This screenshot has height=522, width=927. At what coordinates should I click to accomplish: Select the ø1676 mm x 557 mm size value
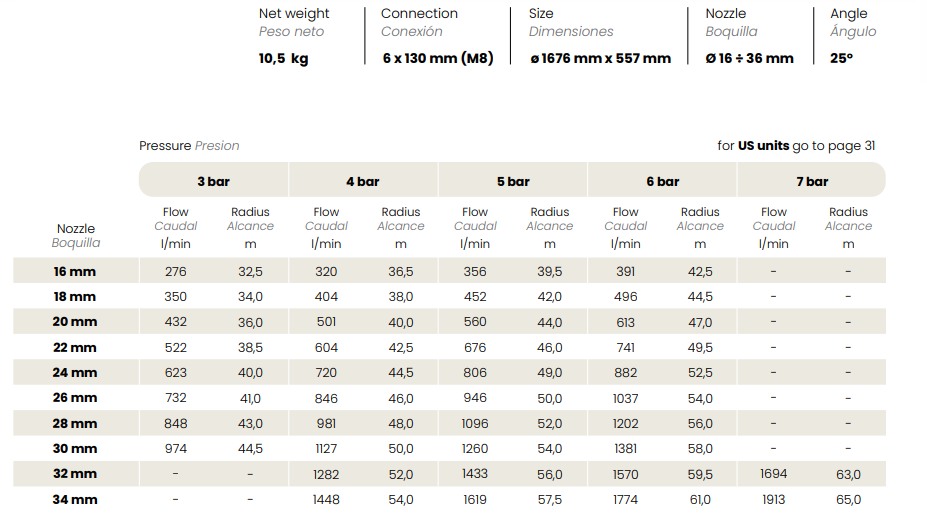[600, 58]
